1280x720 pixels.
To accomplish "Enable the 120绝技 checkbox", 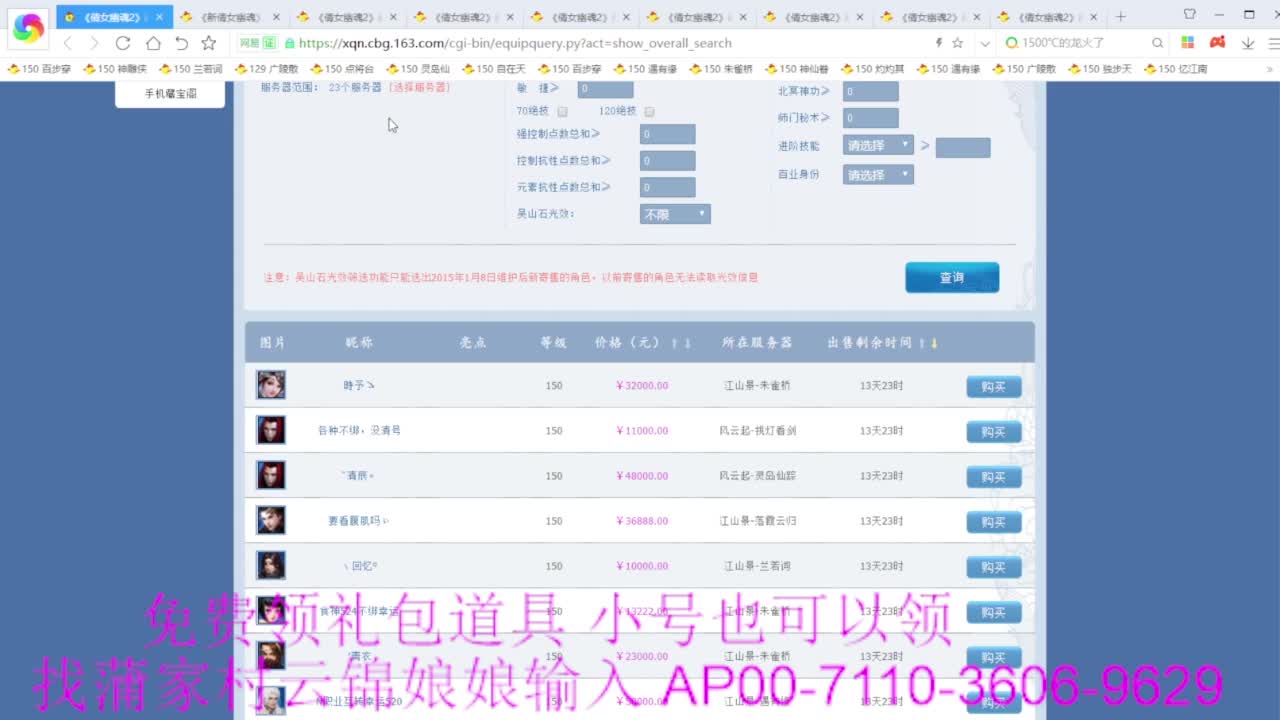I will pyautogui.click(x=650, y=112).
